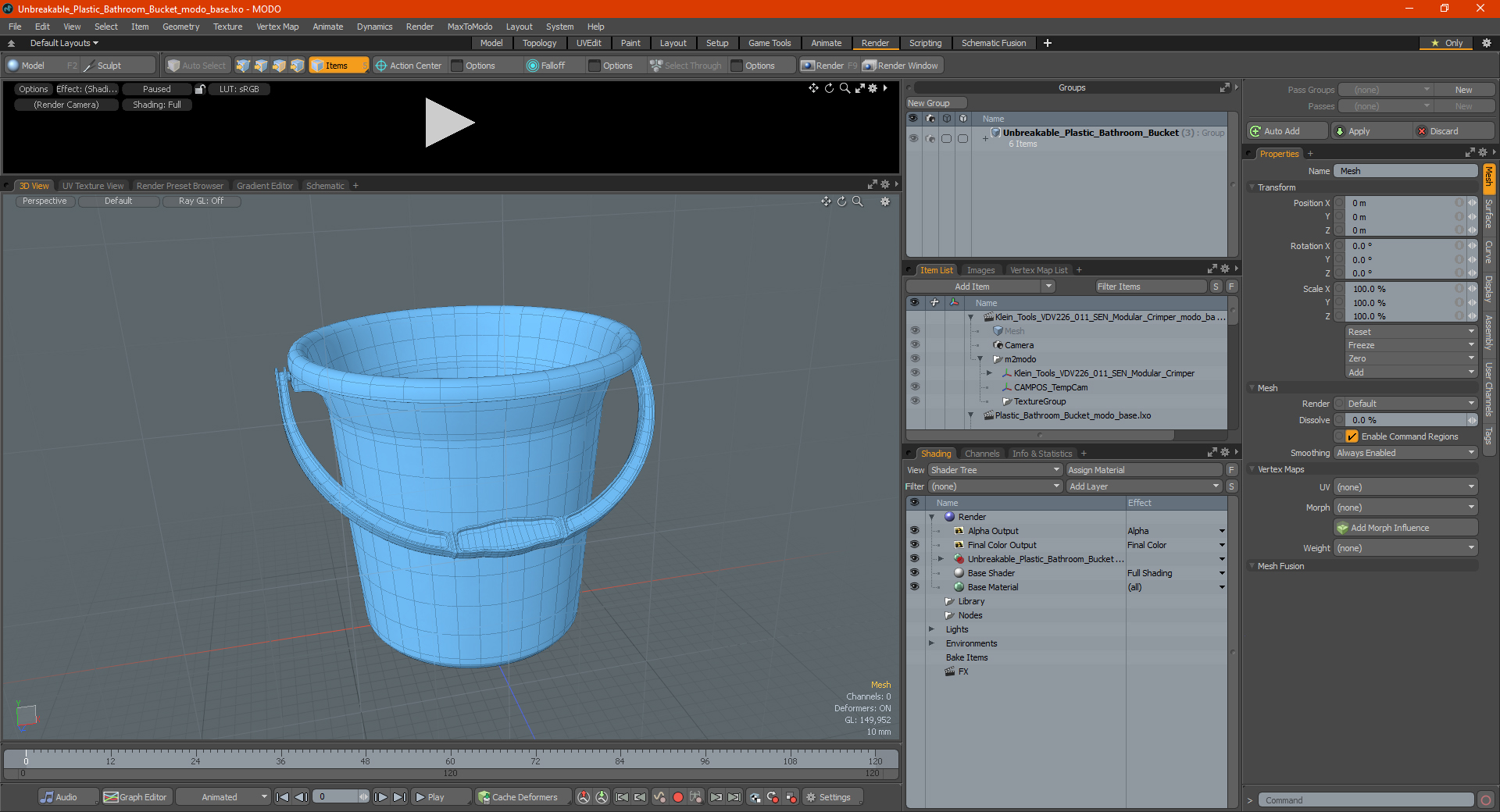The width and height of the screenshot is (1500, 812).
Task: Click the 3D viewport gear settings icon
Action: tap(885, 201)
